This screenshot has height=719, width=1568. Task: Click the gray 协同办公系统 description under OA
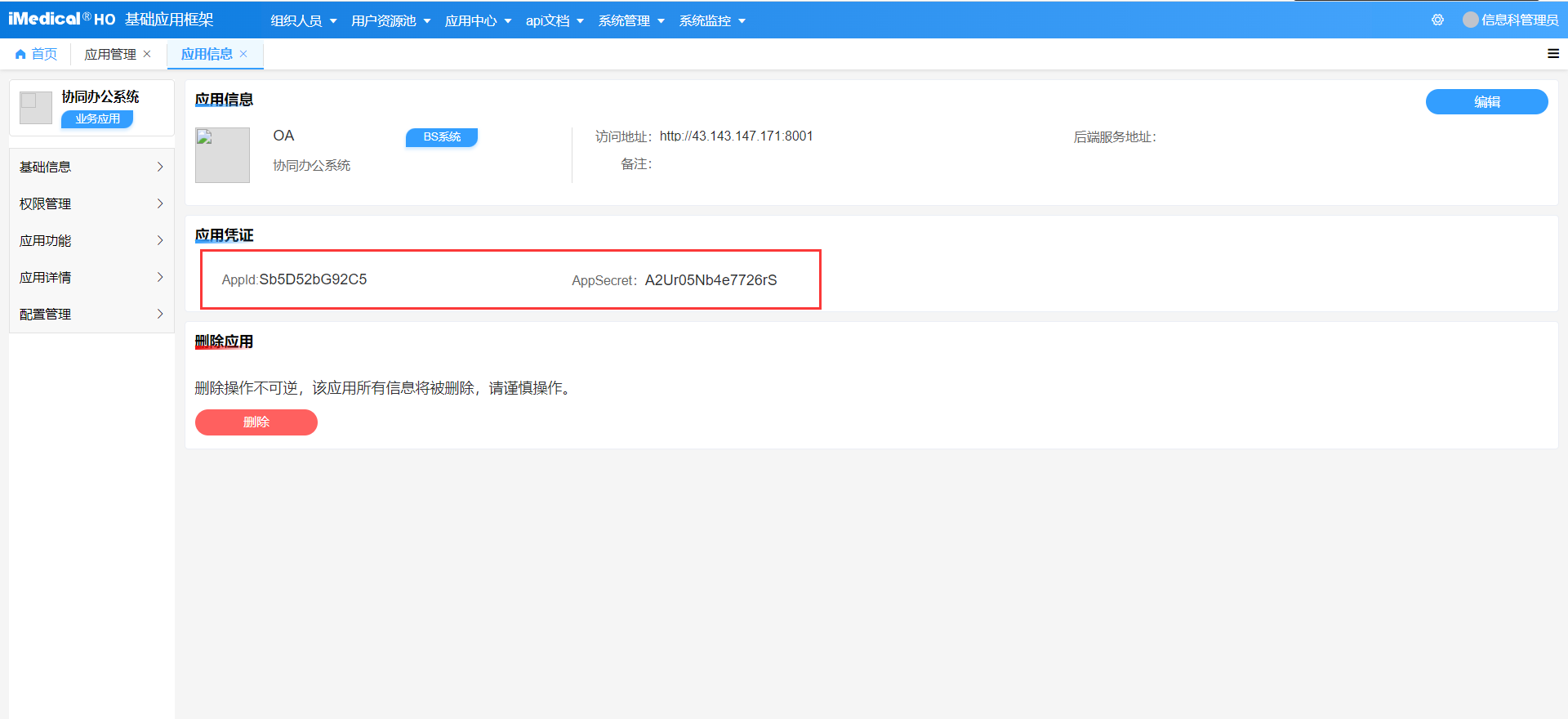[x=311, y=165]
